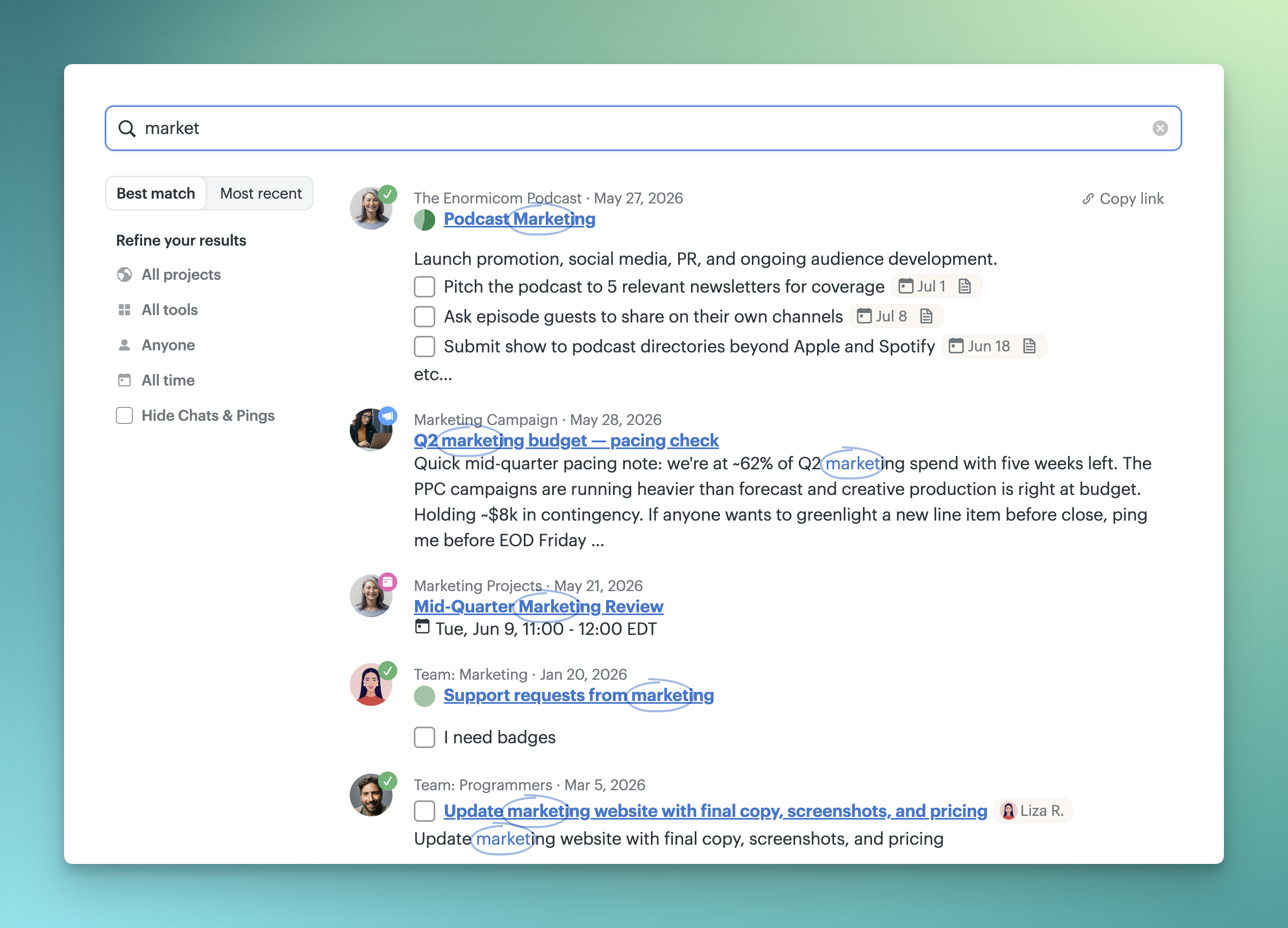
Task: Open Q2 marketing budget pacing check link
Action: pyautogui.click(x=566, y=440)
